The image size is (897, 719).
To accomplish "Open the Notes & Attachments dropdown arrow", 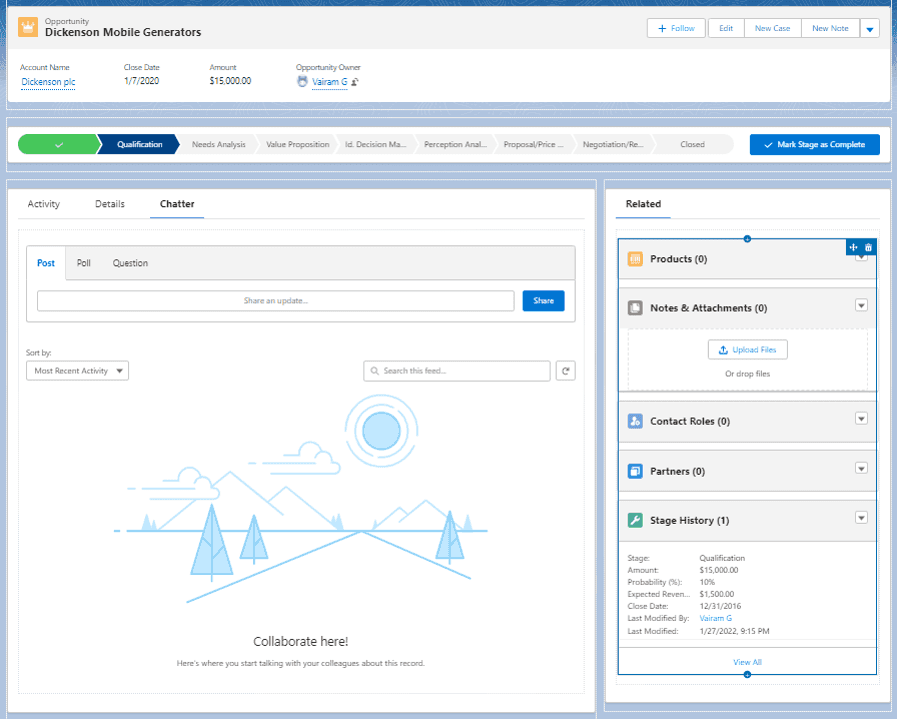I will point(861,305).
